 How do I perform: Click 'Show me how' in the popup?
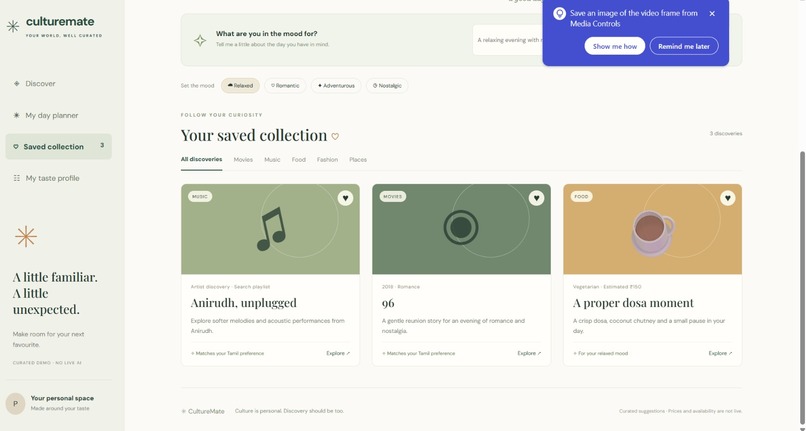(615, 46)
